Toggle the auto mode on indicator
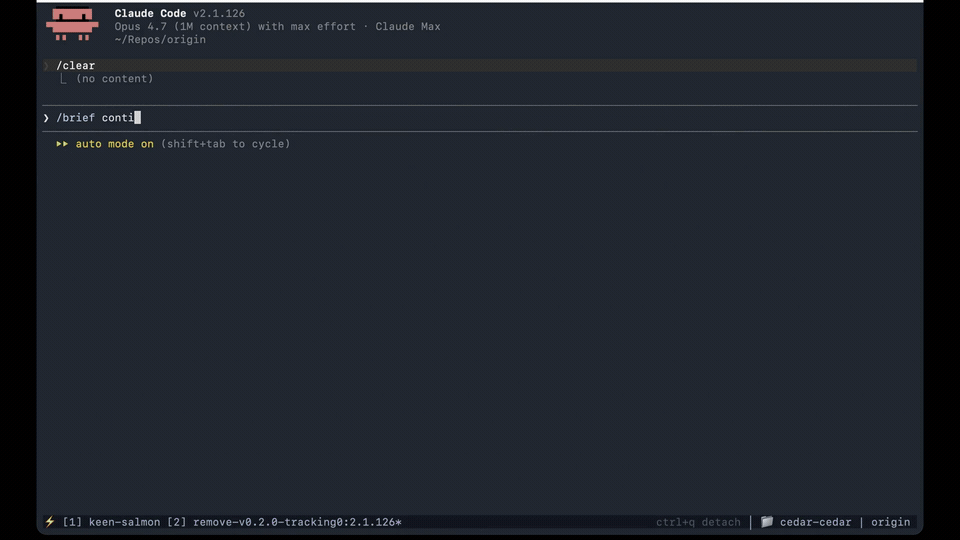The height and width of the screenshot is (540, 960). pyautogui.click(x=114, y=144)
